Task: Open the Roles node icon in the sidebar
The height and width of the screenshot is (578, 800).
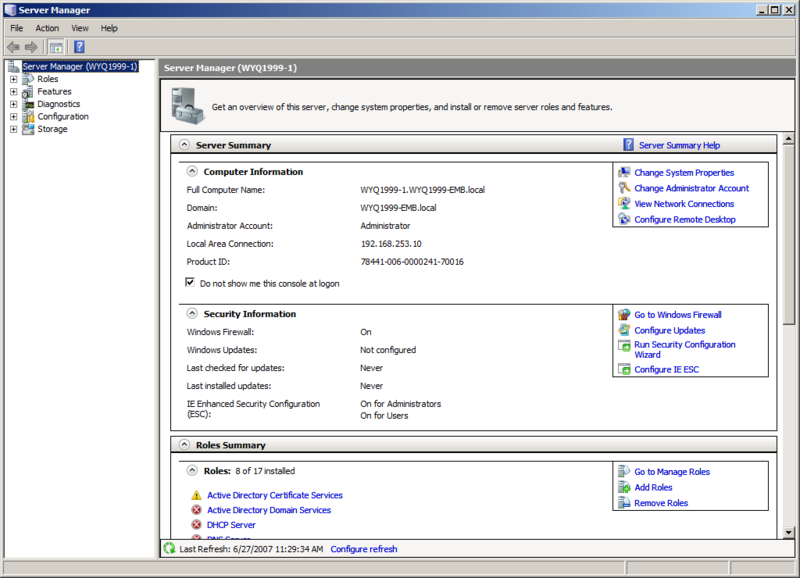Action: (x=27, y=78)
